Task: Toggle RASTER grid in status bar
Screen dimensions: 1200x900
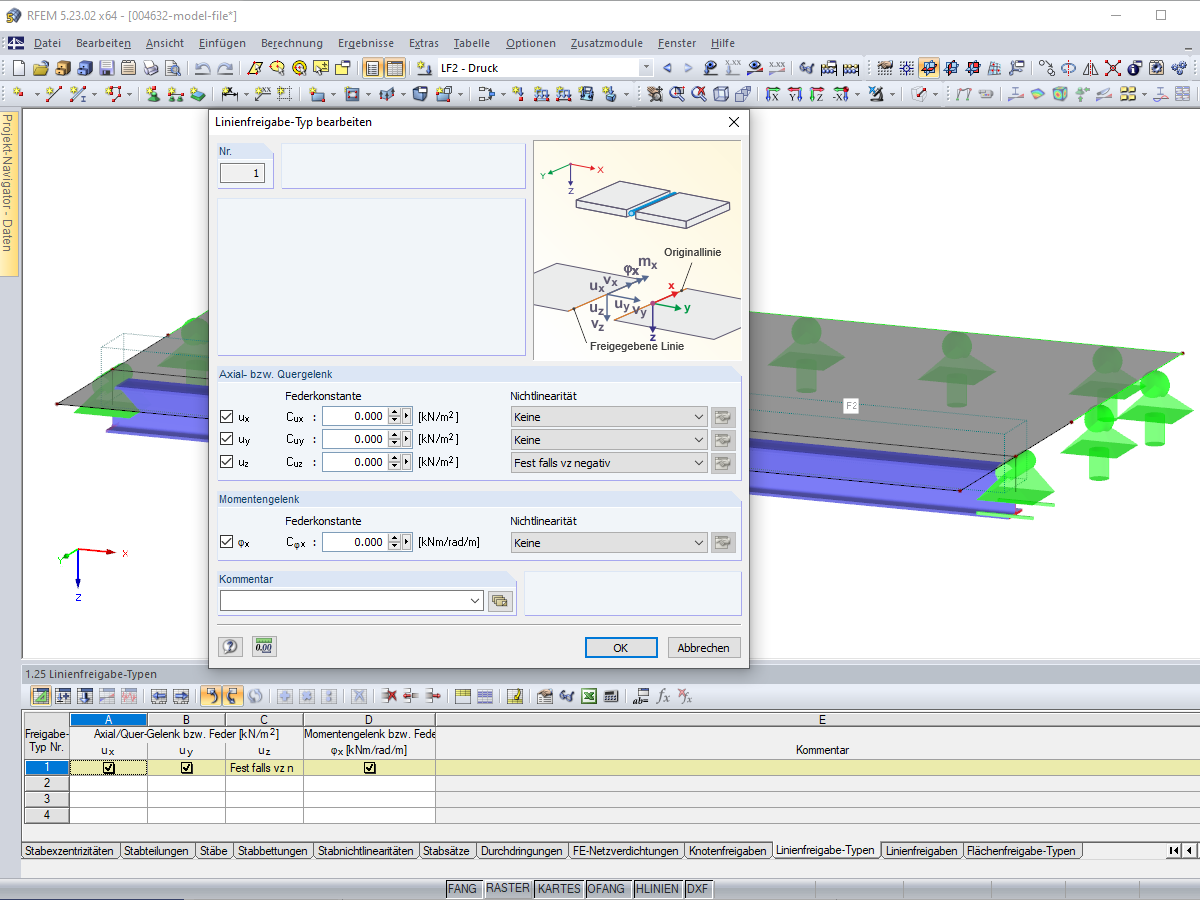Action: [x=508, y=888]
